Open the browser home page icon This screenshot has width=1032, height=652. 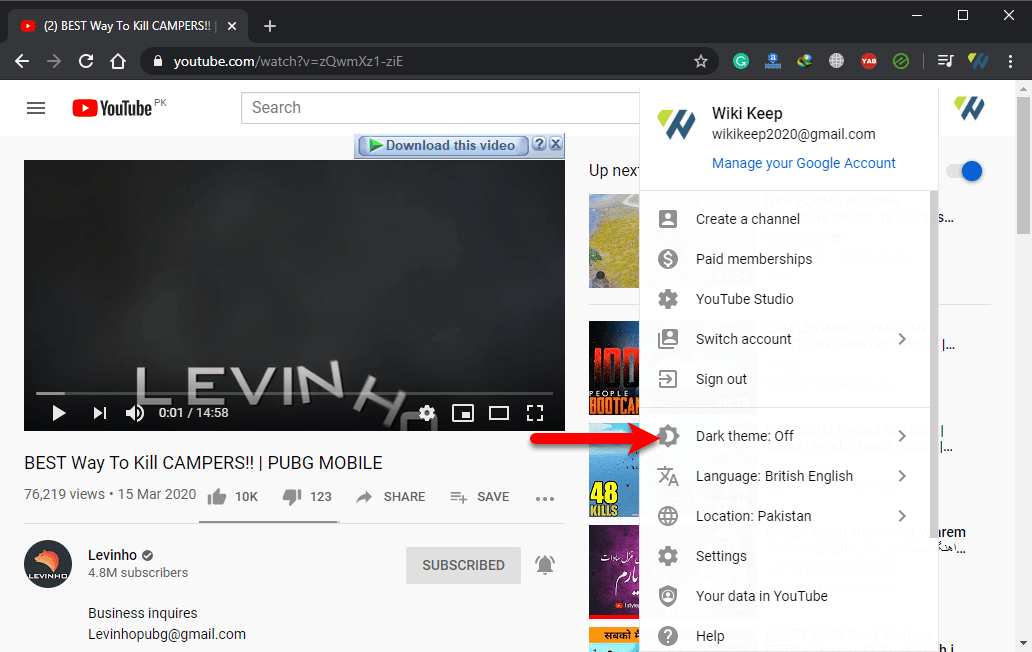pyautogui.click(x=118, y=61)
